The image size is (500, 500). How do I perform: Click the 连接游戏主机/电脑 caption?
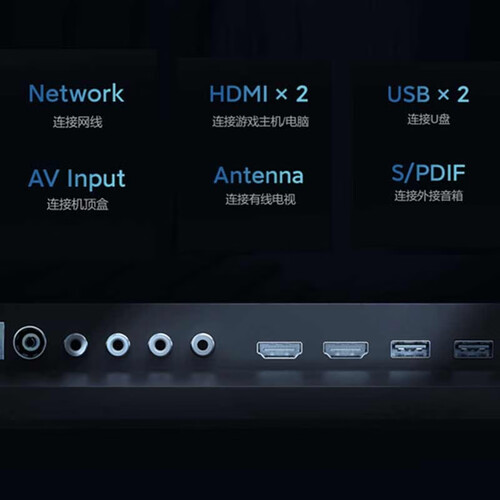pyautogui.click(x=260, y=121)
